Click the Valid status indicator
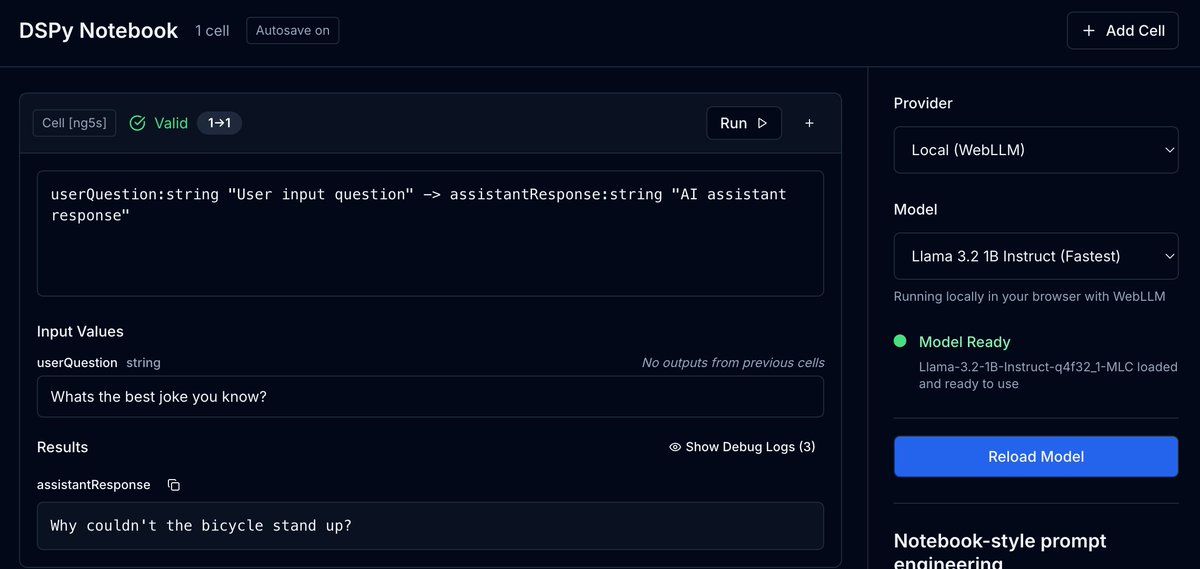This screenshot has height=569, width=1200. point(159,123)
